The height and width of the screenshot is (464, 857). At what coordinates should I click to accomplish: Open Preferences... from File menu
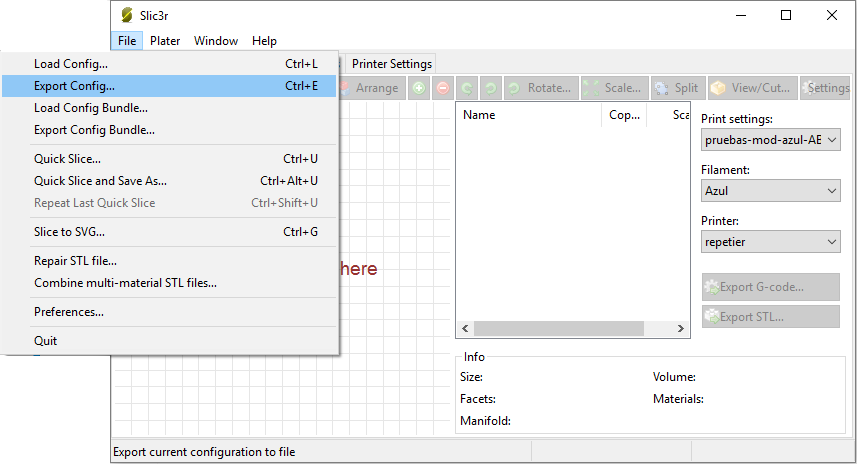169,312
